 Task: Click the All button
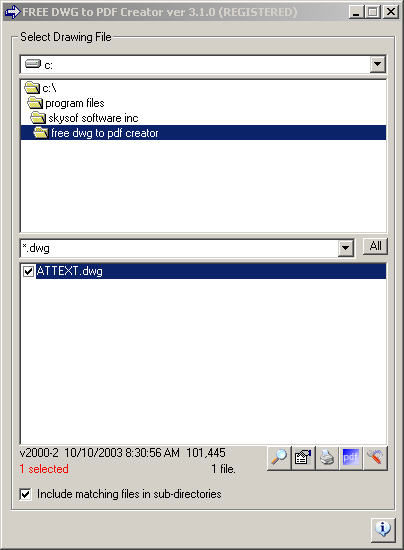[x=375, y=246]
